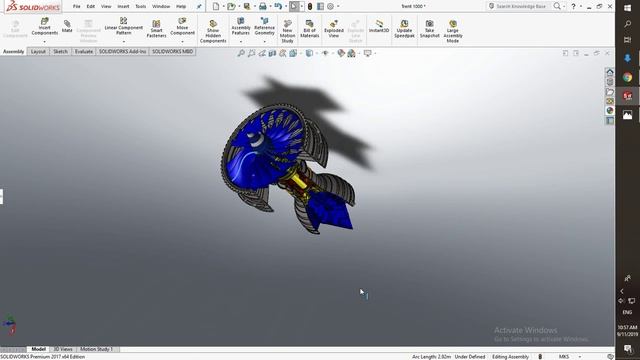Screen dimensions: 640x360
Task: Open Linear Component Pattern tool
Action: pyautogui.click(x=124, y=26)
